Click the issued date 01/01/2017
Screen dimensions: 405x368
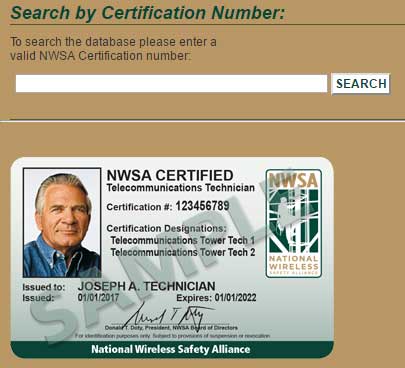98,297
